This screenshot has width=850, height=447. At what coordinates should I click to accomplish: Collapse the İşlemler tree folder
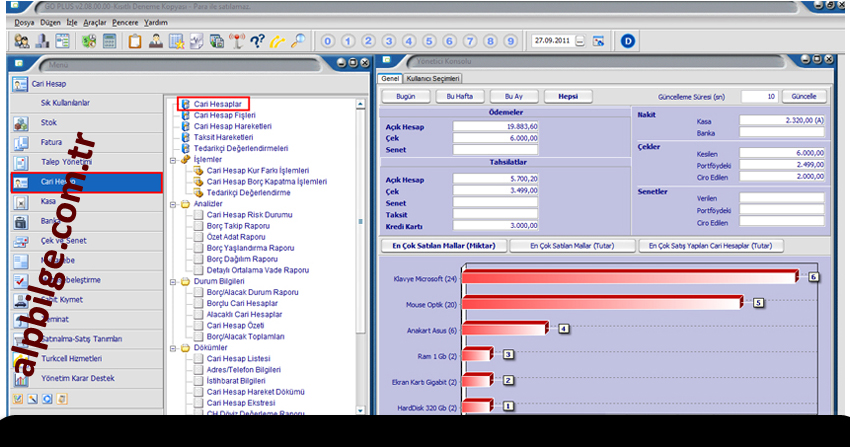click(x=172, y=159)
